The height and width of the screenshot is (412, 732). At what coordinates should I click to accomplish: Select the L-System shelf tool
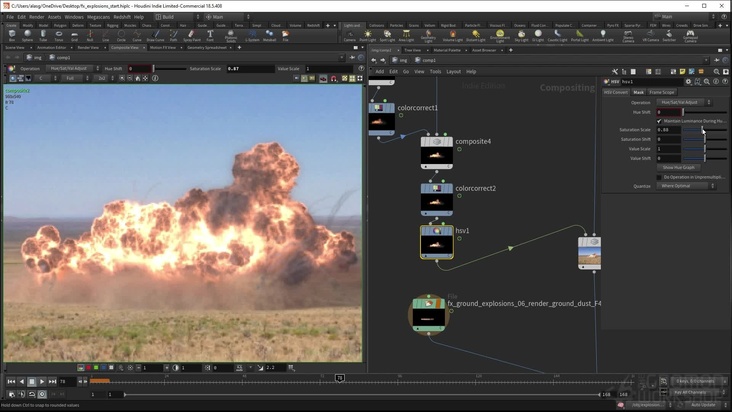pyautogui.click(x=252, y=35)
